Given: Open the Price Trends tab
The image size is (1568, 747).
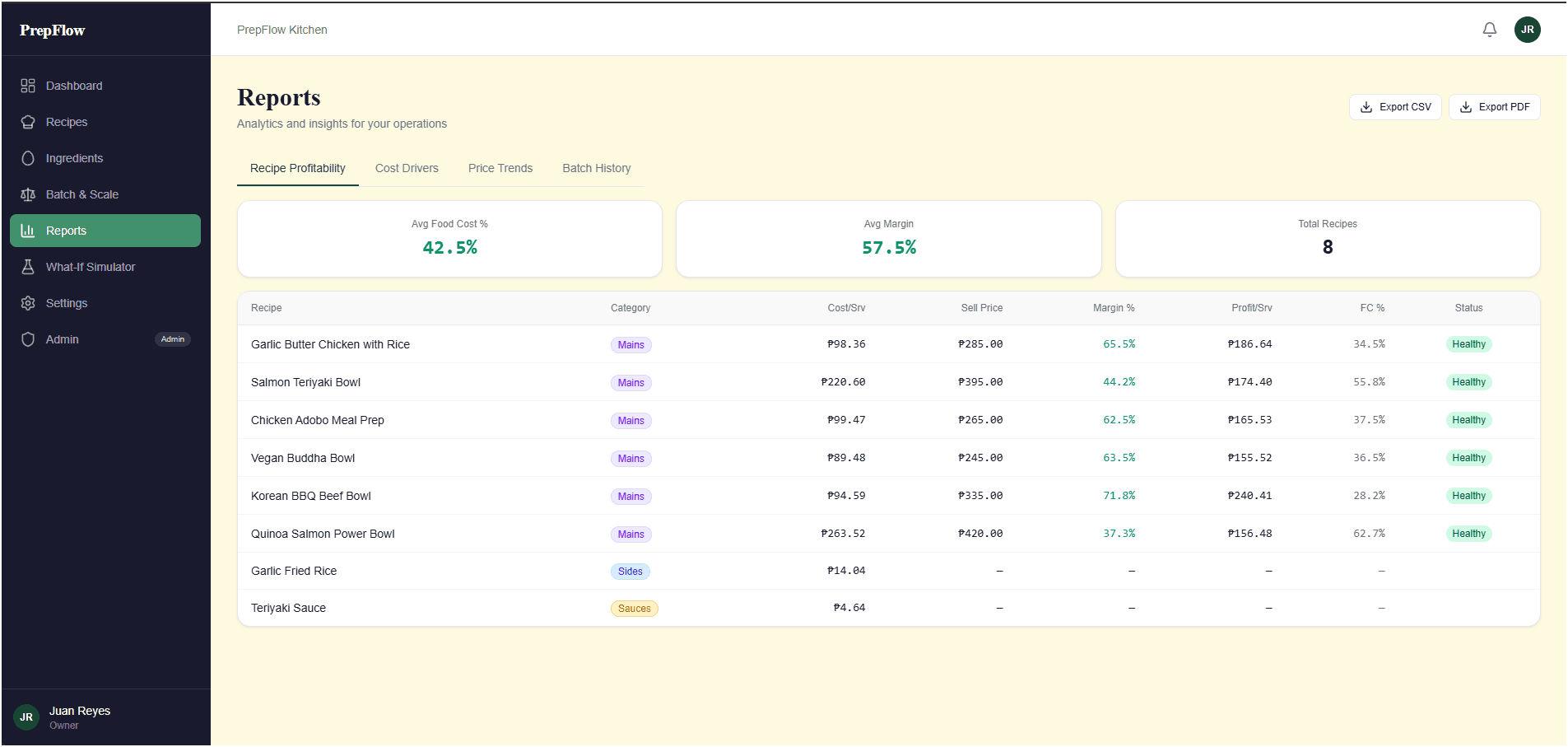Looking at the screenshot, I should (500, 168).
